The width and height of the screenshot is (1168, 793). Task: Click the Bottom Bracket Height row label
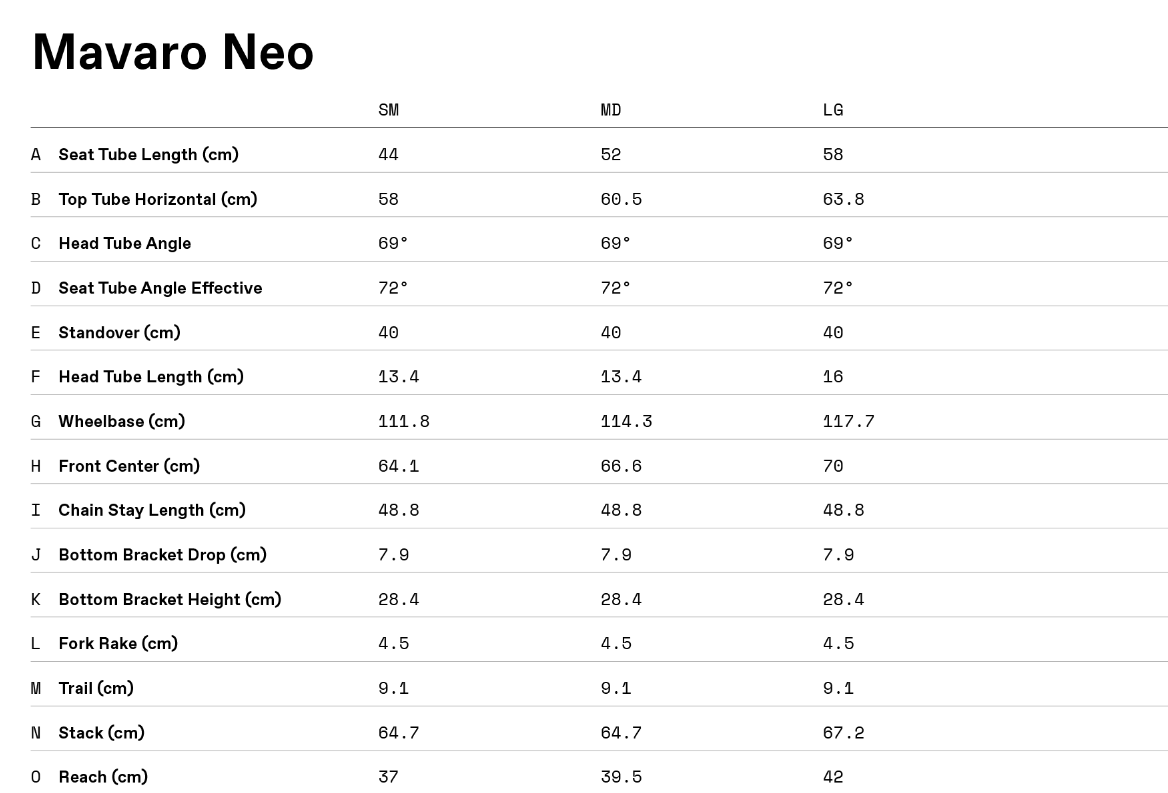coord(170,599)
